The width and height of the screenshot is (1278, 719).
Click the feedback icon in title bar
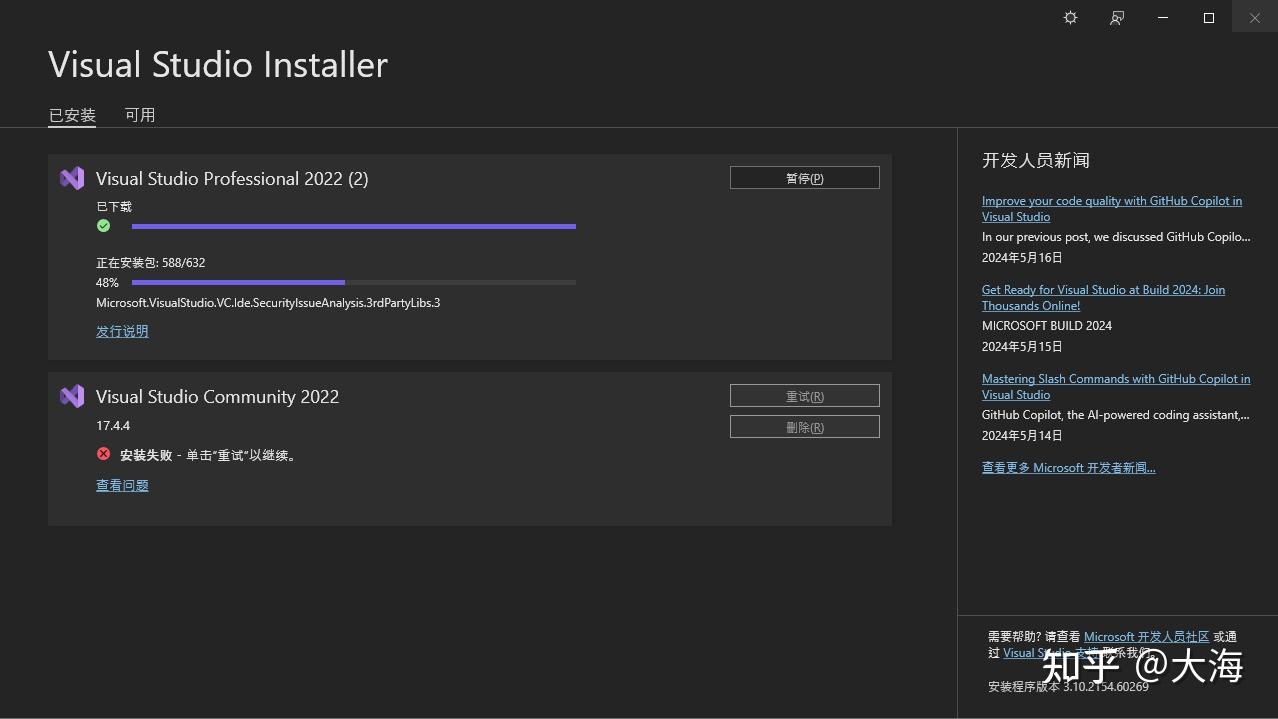point(1117,18)
